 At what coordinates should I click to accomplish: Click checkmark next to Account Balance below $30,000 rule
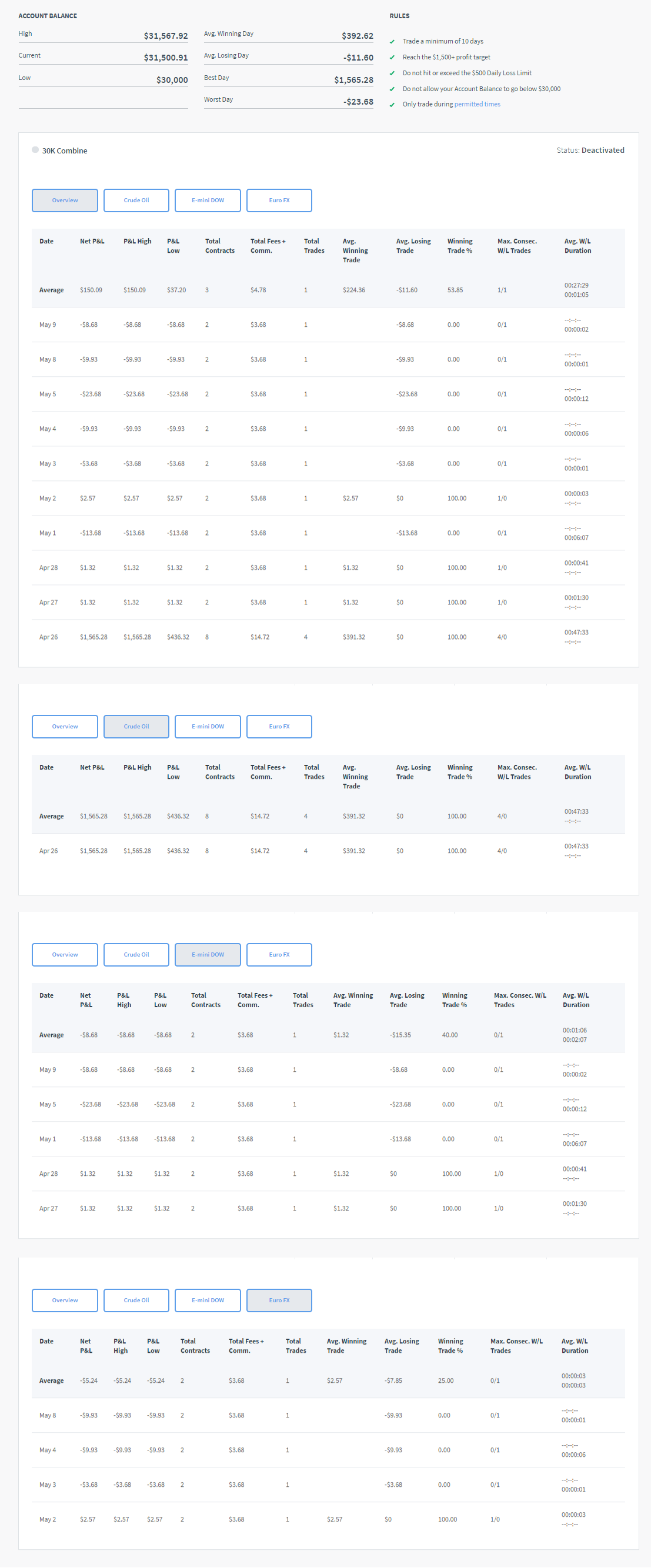[x=392, y=89]
